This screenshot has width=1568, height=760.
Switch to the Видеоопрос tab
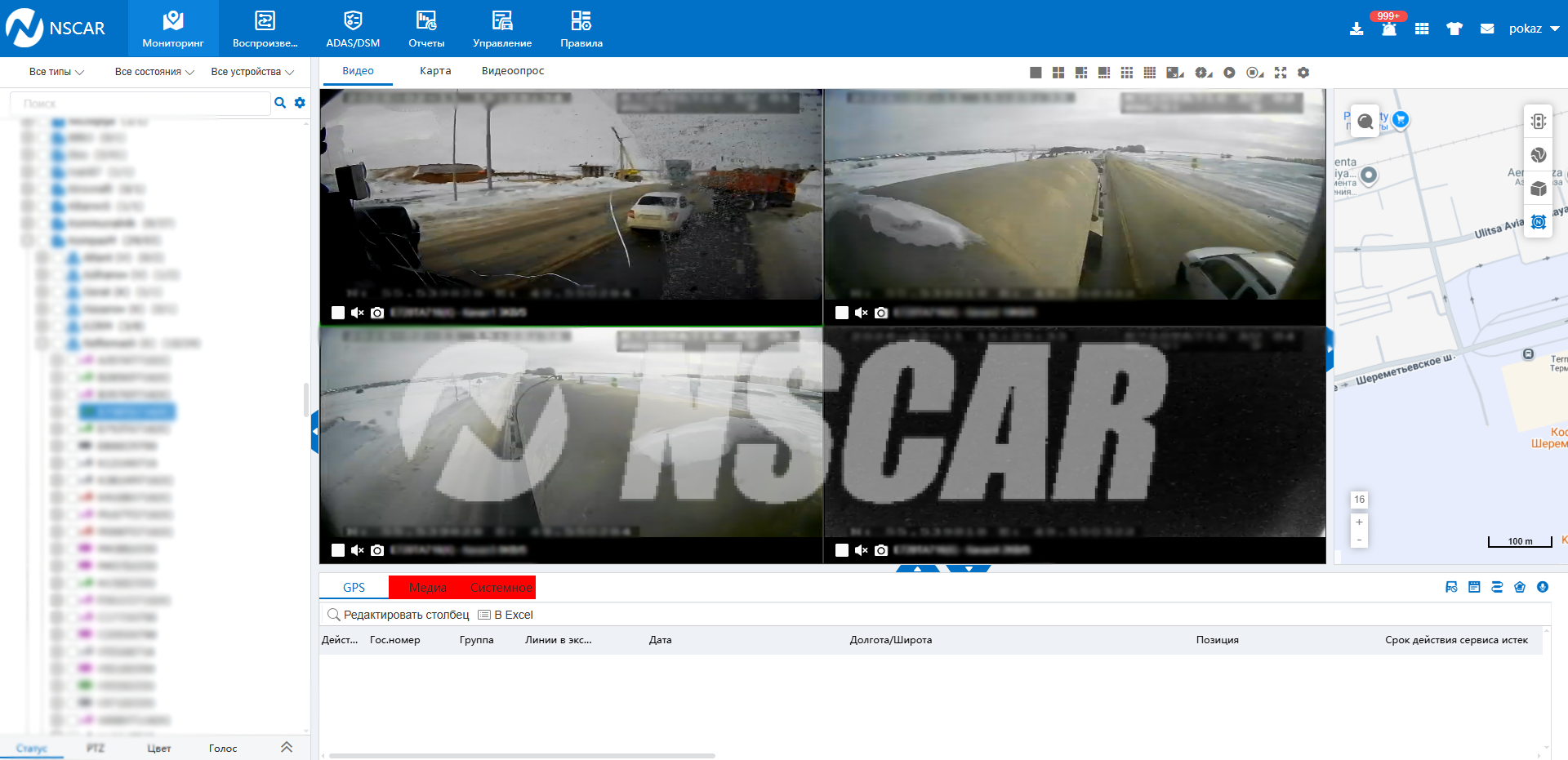coord(513,71)
